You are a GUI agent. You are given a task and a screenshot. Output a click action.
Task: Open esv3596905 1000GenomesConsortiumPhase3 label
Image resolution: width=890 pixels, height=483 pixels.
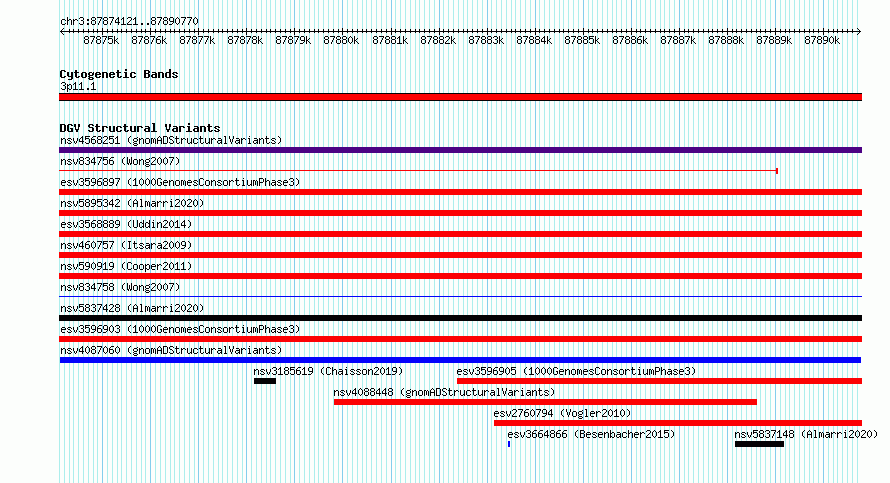point(576,372)
